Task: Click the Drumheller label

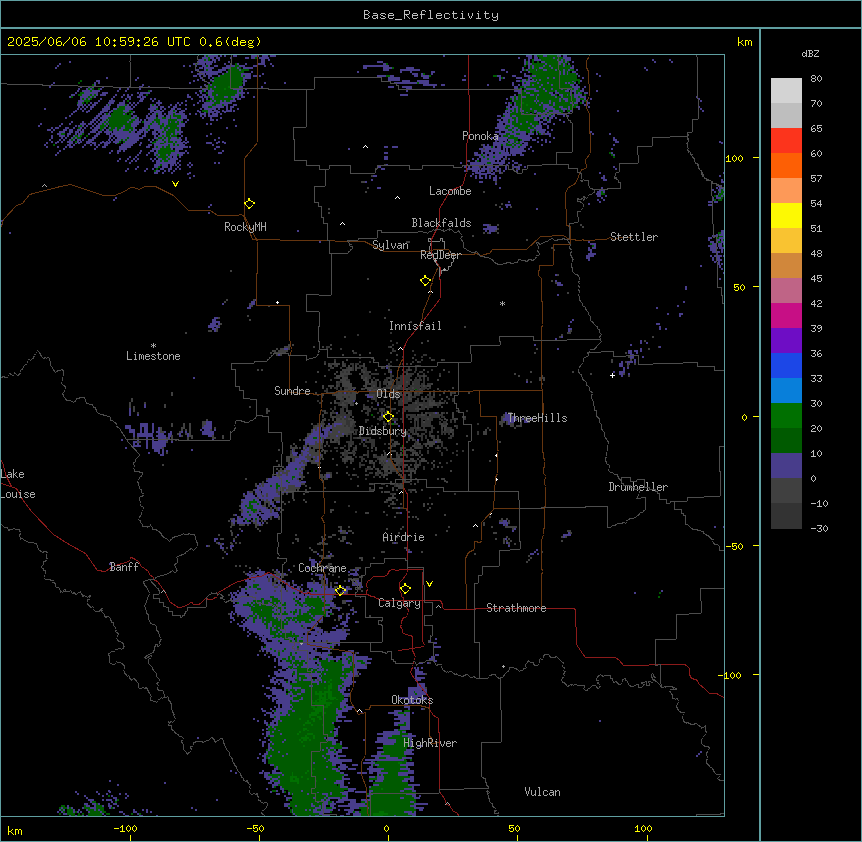Action: coord(638,487)
